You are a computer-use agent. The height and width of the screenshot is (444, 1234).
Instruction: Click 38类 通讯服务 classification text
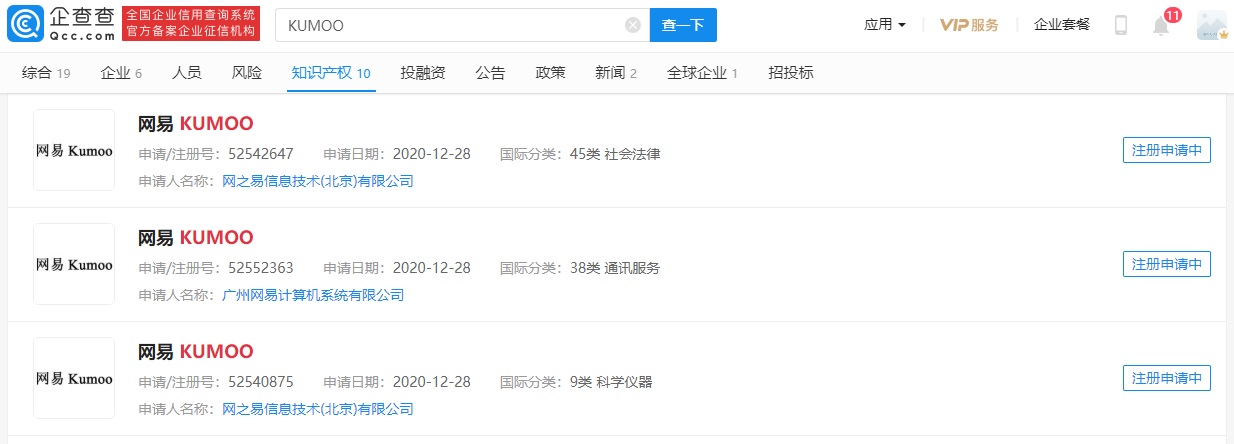click(x=615, y=268)
